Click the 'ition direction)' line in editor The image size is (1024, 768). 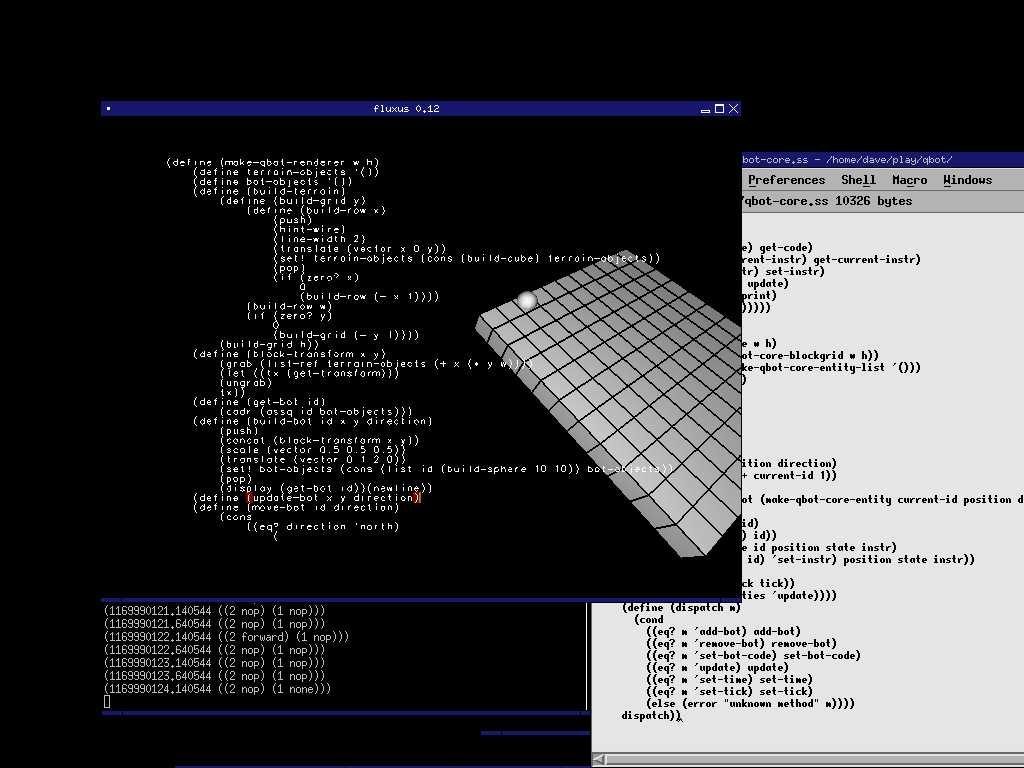[790, 463]
